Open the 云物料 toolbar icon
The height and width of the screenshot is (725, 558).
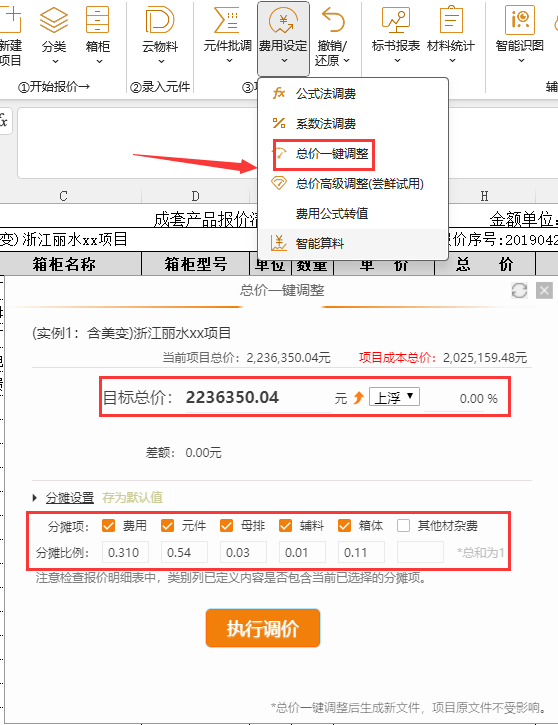coord(159,20)
